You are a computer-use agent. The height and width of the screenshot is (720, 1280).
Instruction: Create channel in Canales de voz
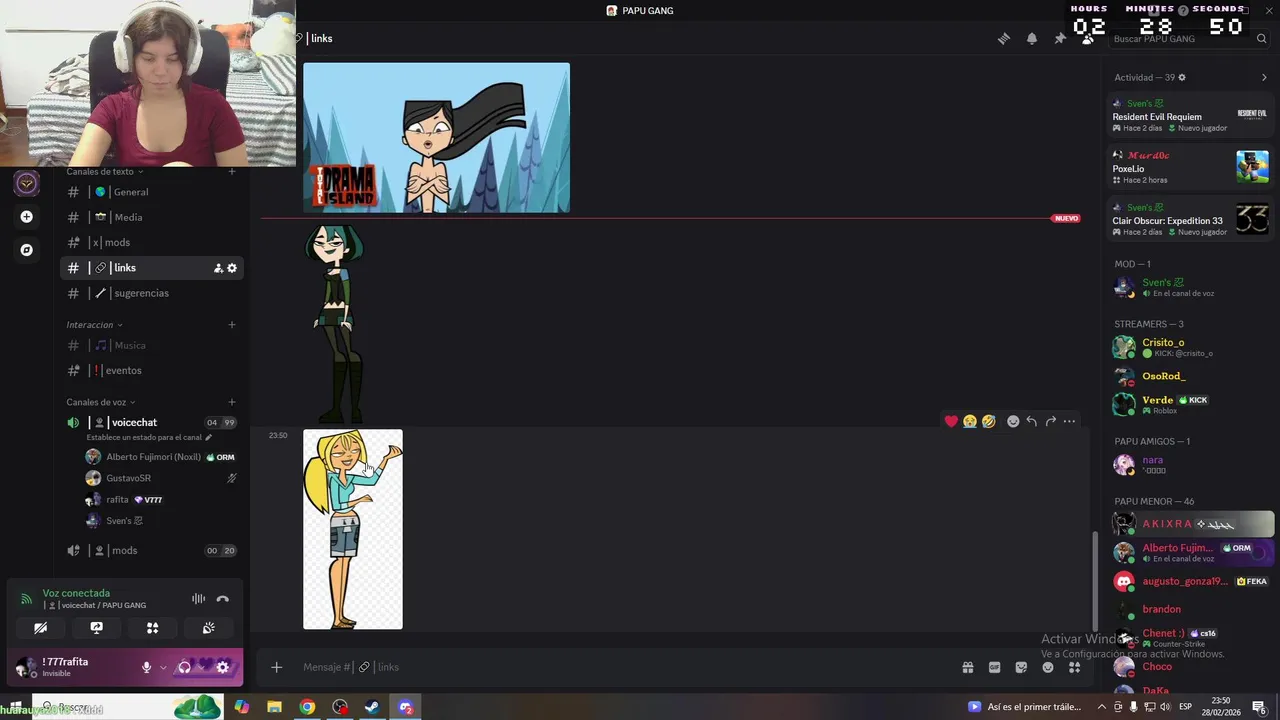pos(232,402)
